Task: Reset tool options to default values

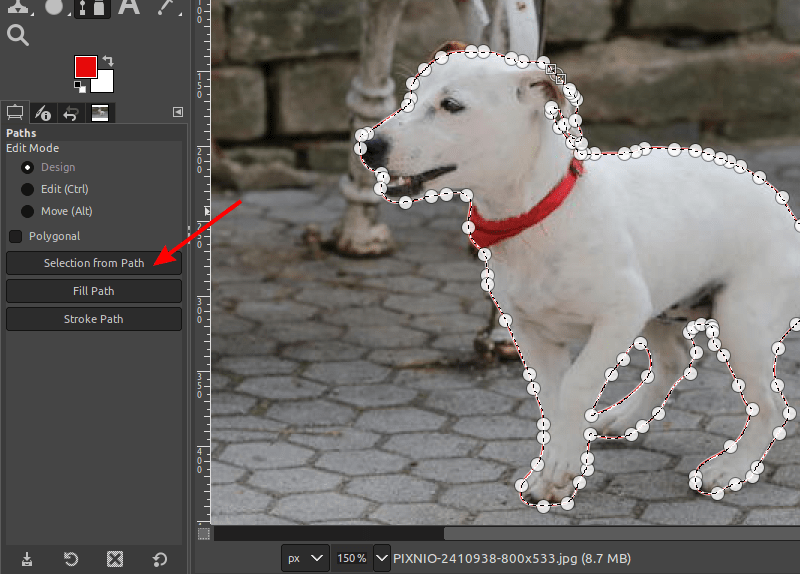Action: 160,560
